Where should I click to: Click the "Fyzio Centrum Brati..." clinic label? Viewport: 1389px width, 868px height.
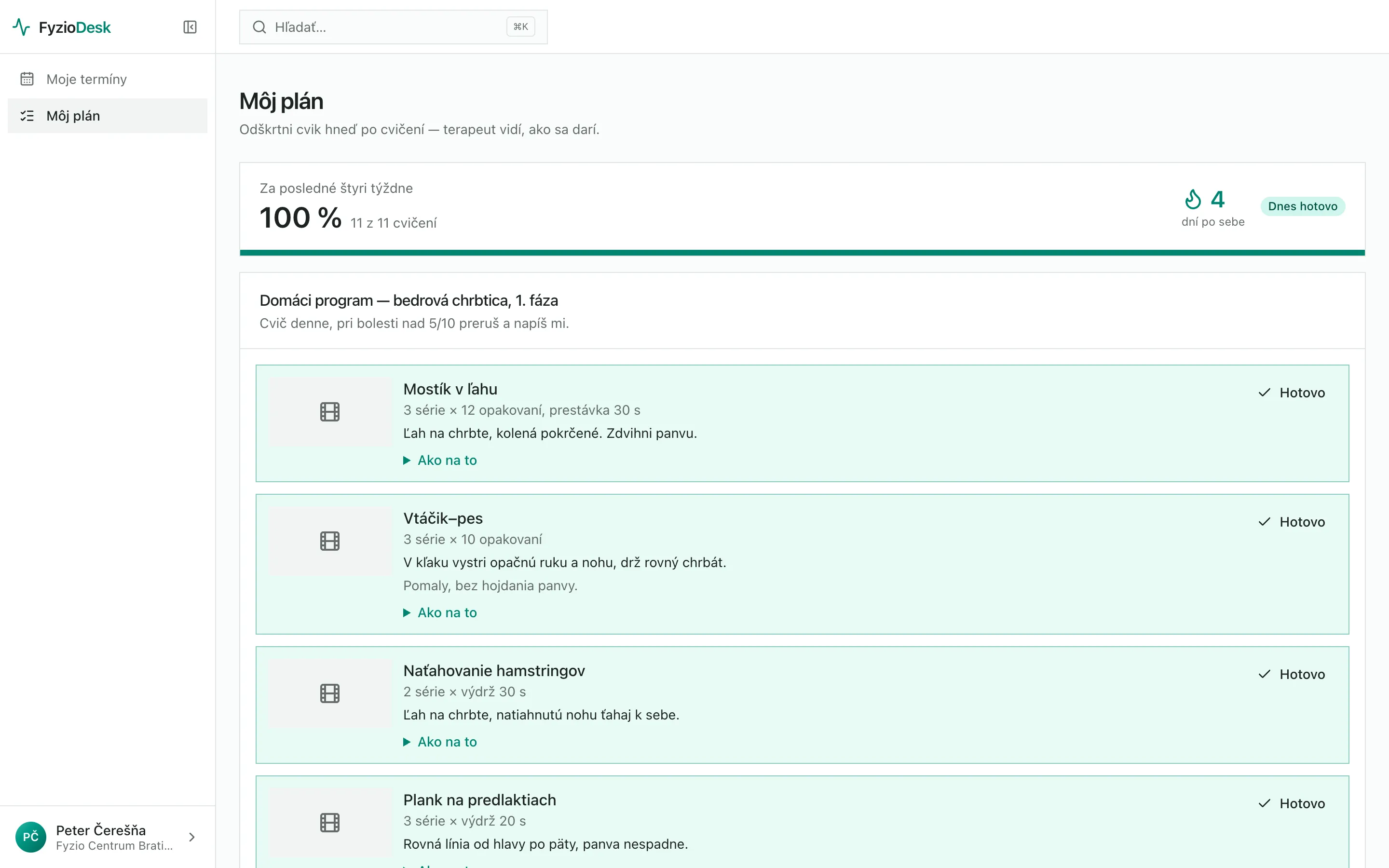[114, 846]
